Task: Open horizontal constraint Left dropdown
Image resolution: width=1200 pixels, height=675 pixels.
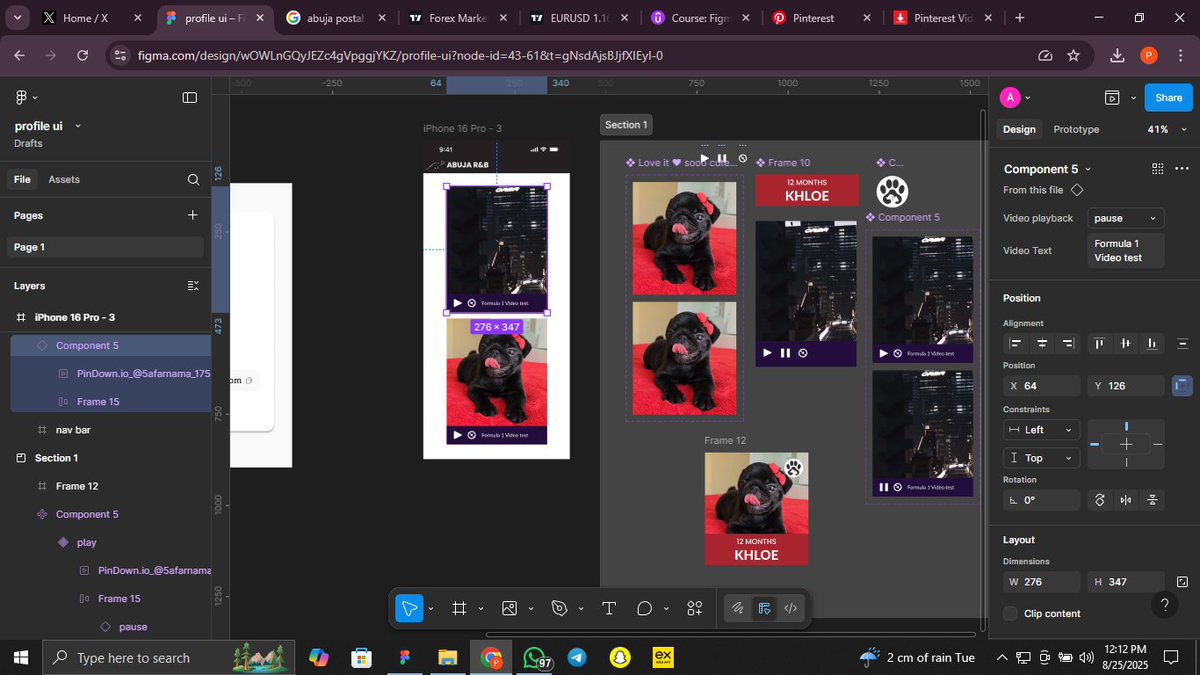Action: coord(1042,430)
